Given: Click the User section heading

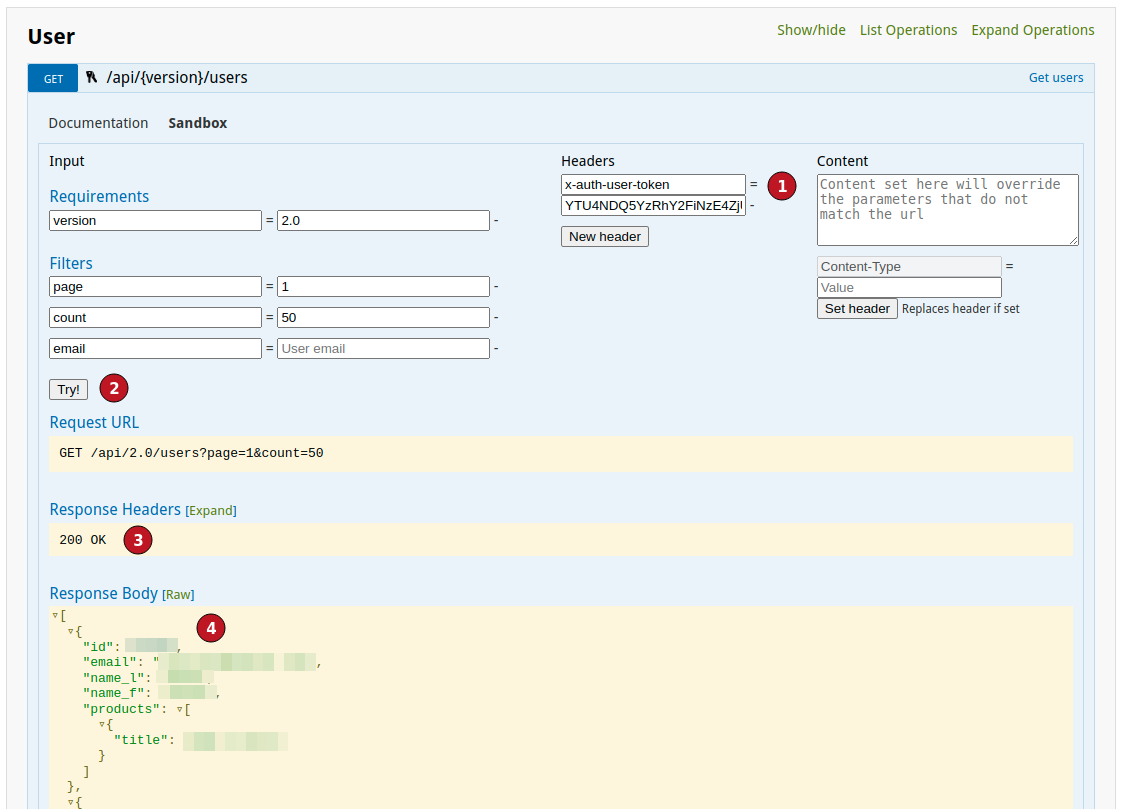Looking at the screenshot, I should pos(51,36).
